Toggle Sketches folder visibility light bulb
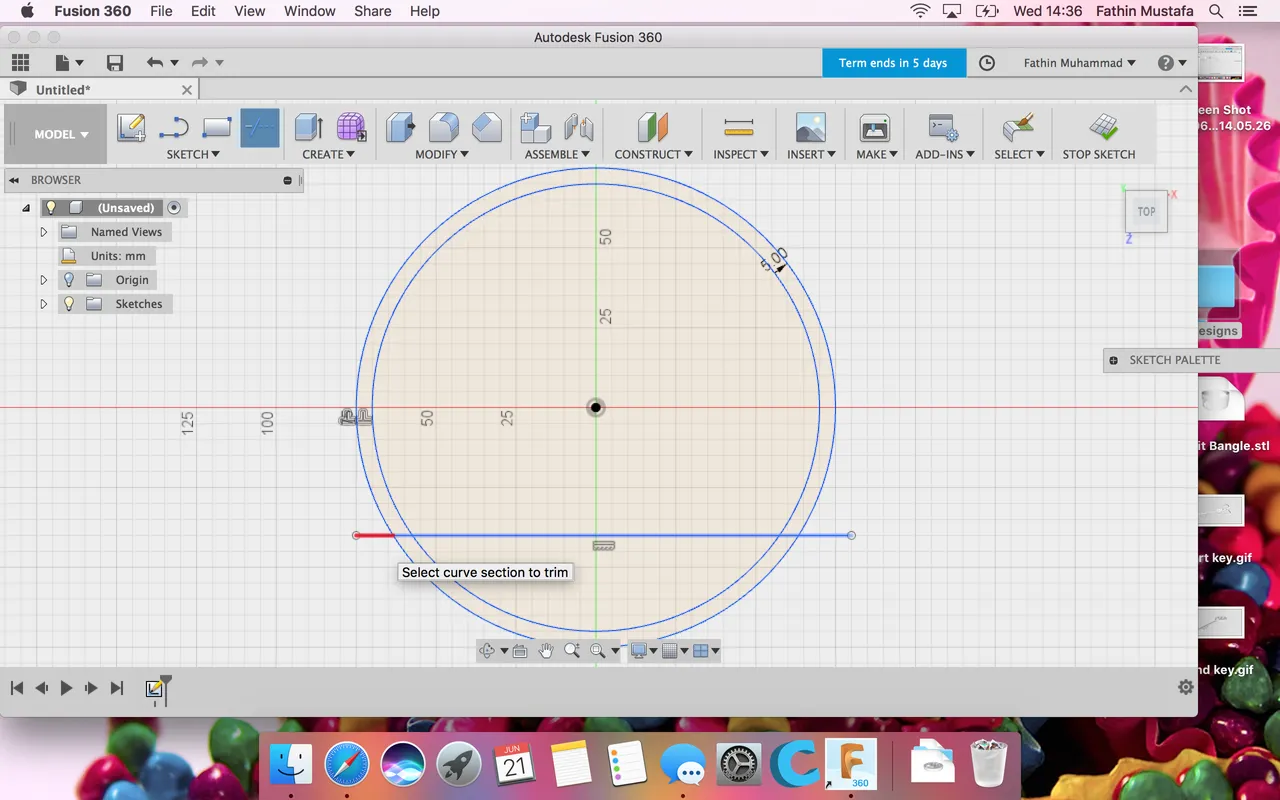Viewport: 1280px width, 800px height. 69,304
